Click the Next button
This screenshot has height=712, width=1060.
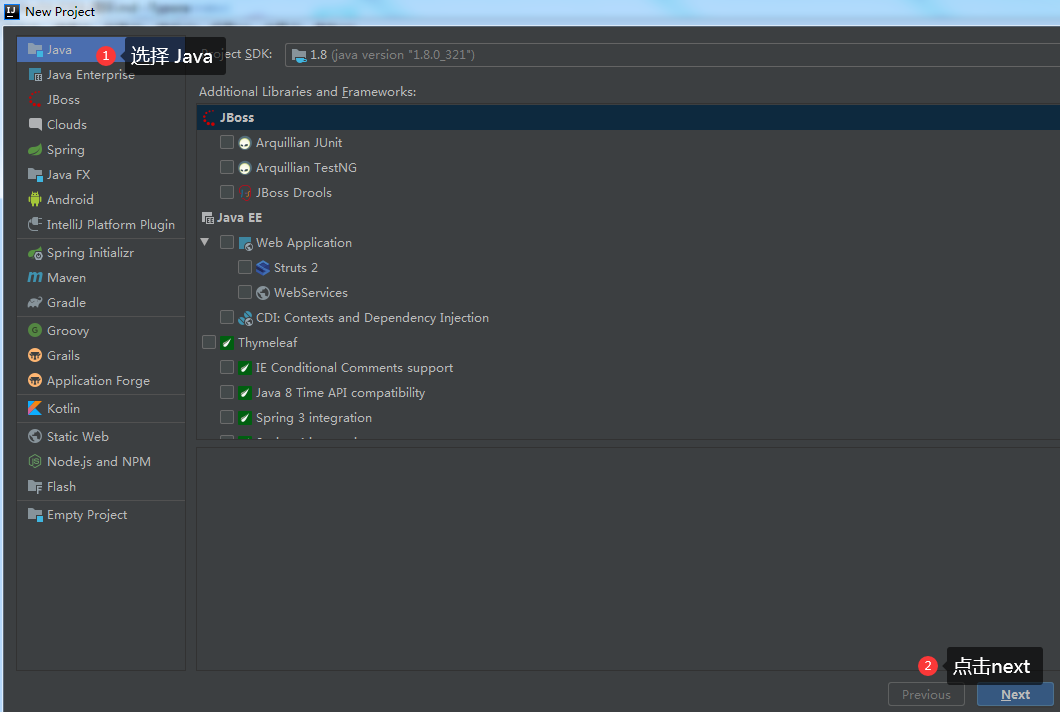pyautogui.click(x=1015, y=694)
